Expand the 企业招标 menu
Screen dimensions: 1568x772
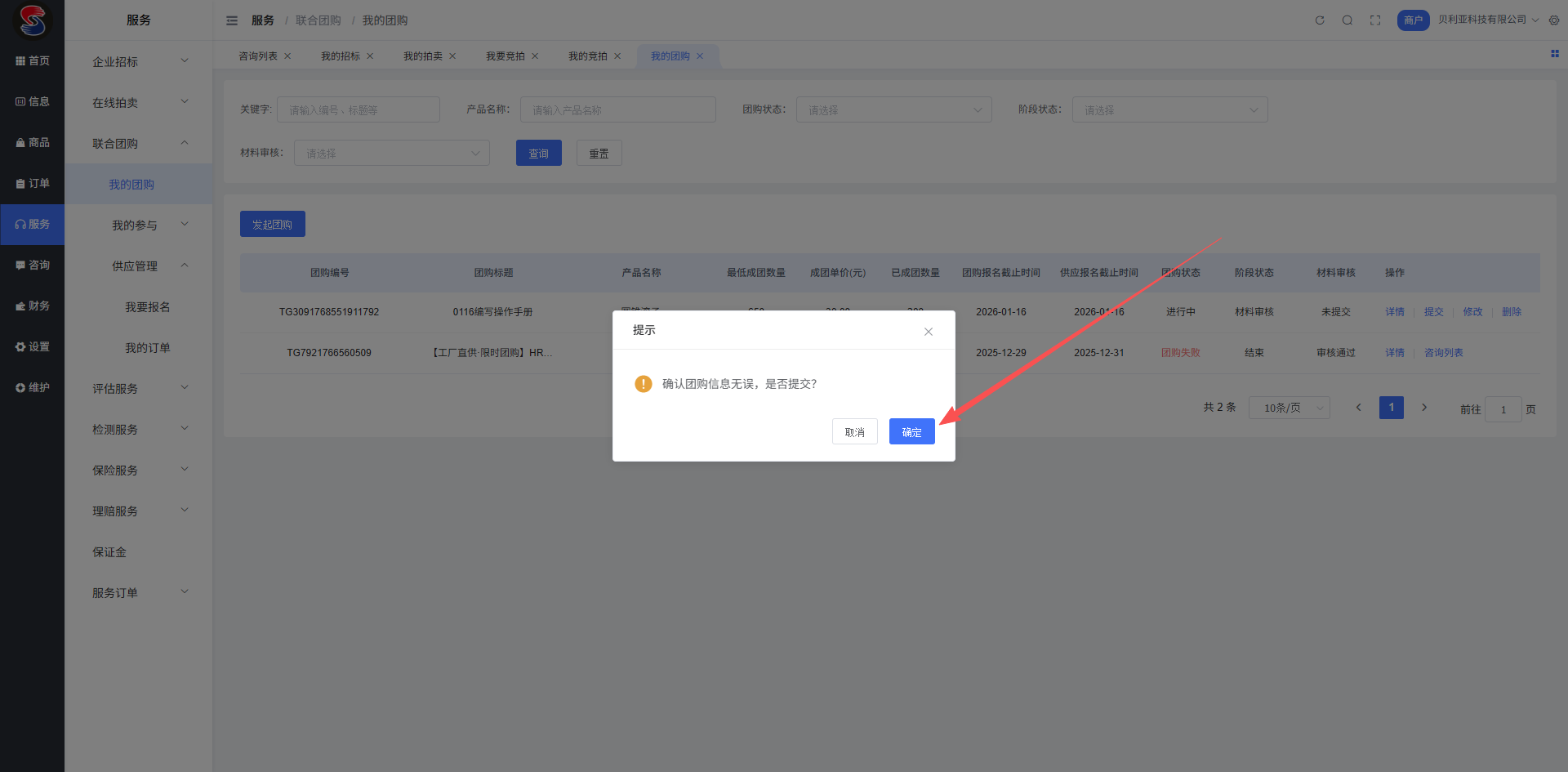pos(139,62)
